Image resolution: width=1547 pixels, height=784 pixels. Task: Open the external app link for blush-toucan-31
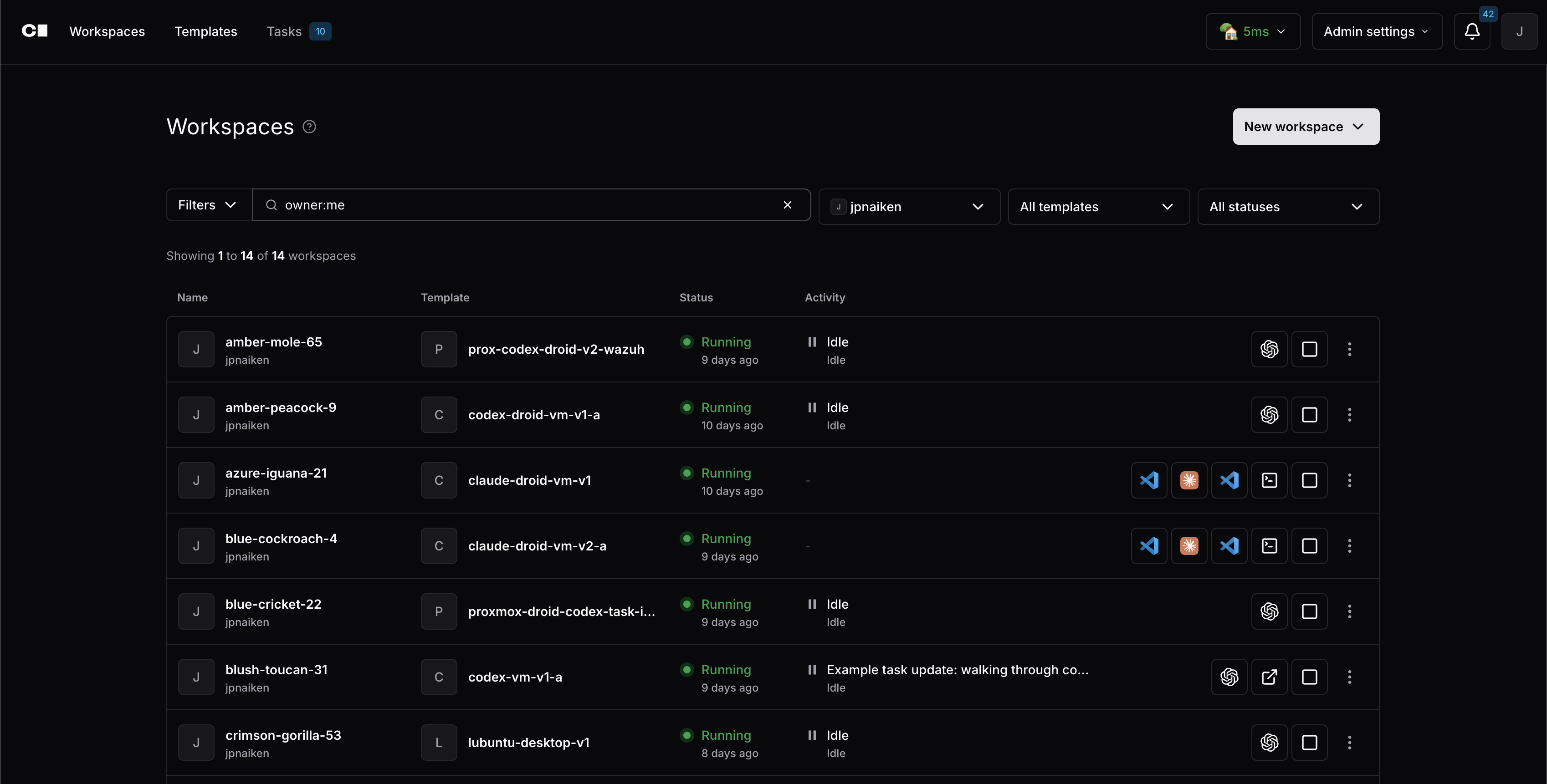pos(1270,677)
